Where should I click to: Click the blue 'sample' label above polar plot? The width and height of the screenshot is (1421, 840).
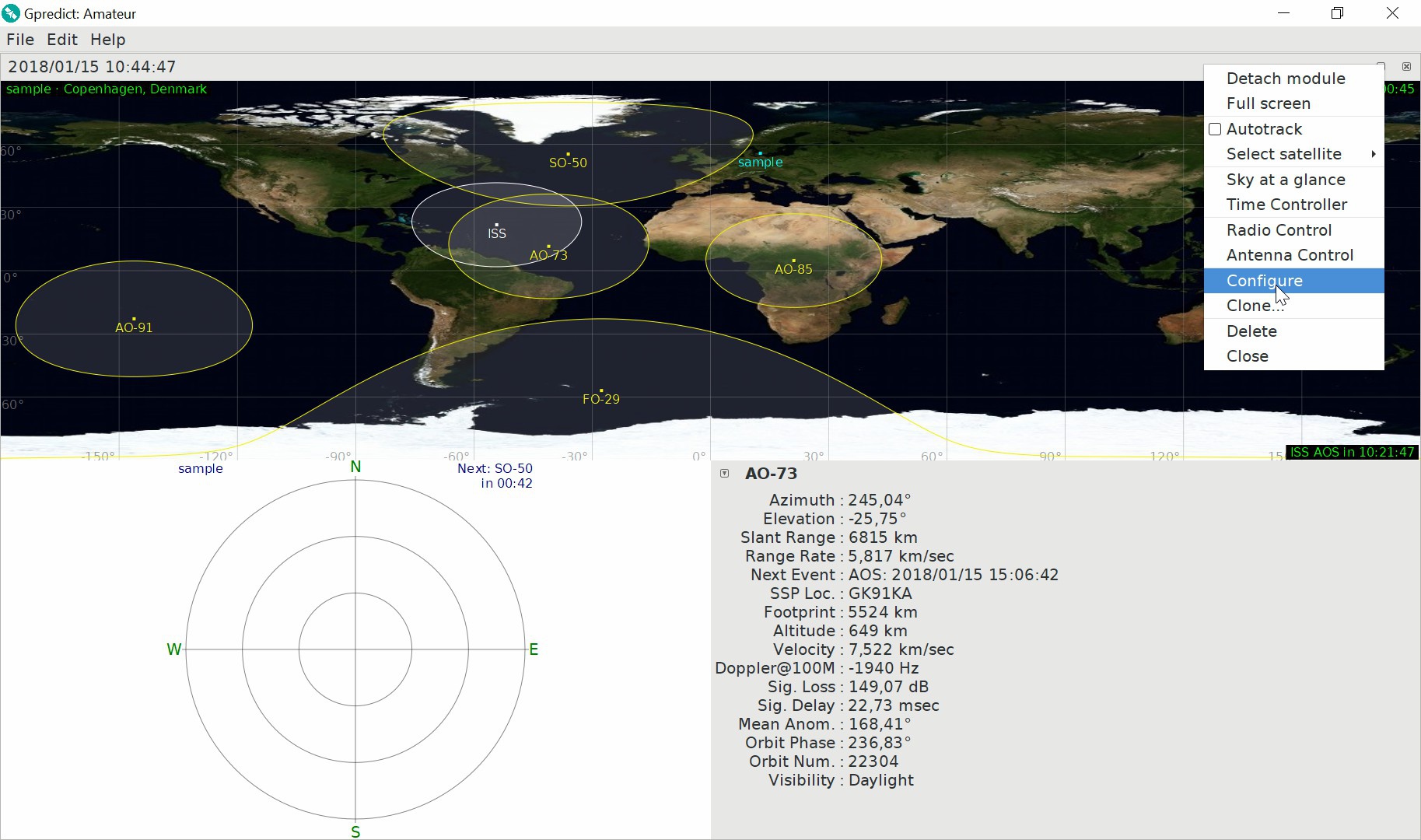coord(201,468)
